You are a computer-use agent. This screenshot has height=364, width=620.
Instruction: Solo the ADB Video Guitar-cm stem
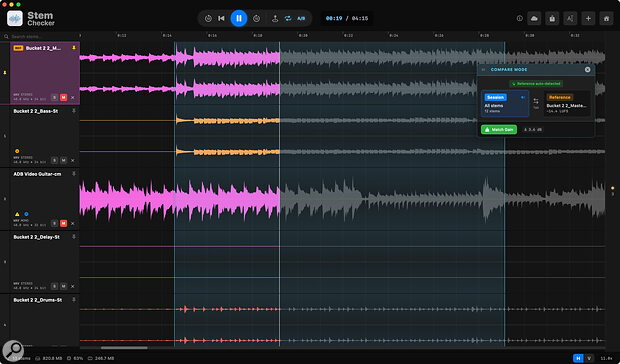pyautogui.click(x=55, y=223)
